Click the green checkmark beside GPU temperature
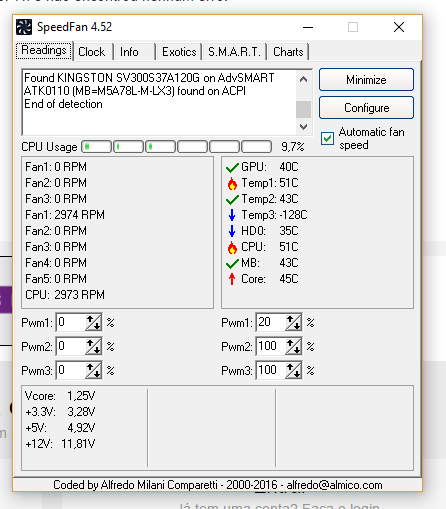Screen dimensions: 446x509 [232, 167]
